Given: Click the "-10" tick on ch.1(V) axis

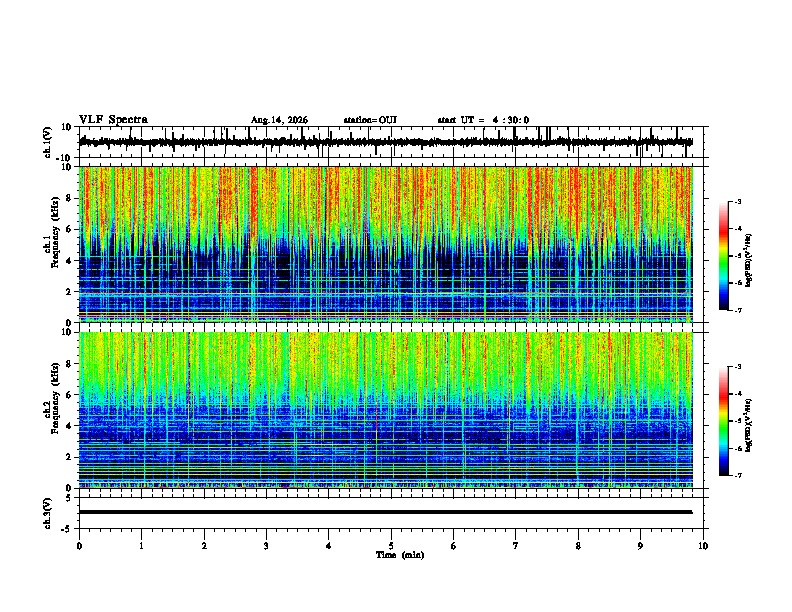Looking at the screenshot, I should [65, 158].
